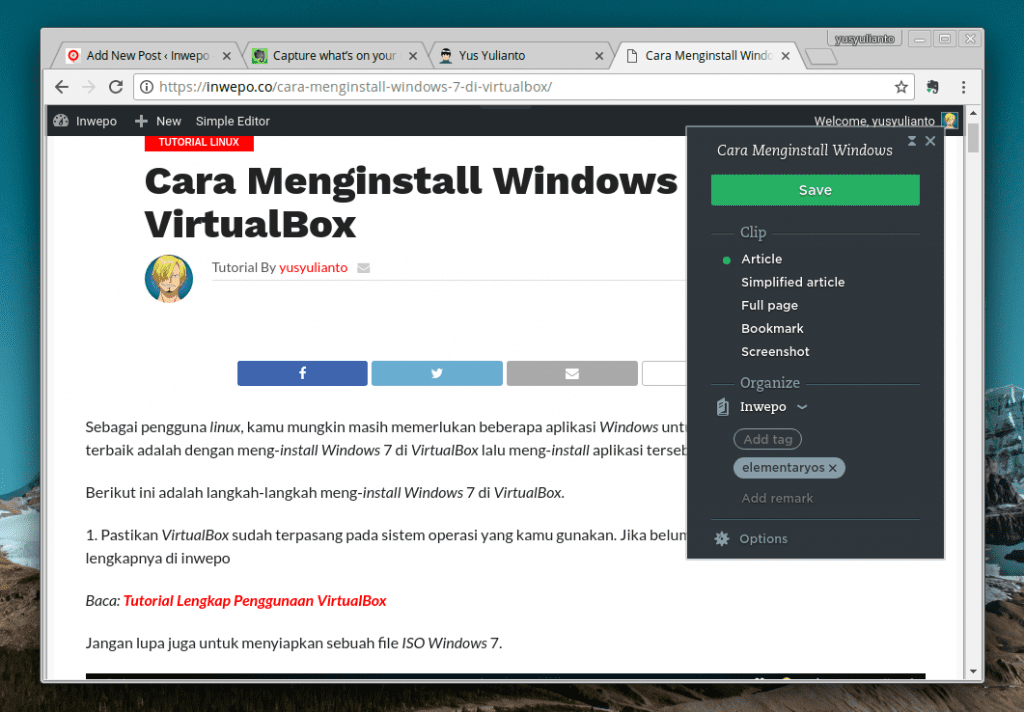Close the Yus Yulianto tab
1024x712 pixels.
[x=599, y=56]
